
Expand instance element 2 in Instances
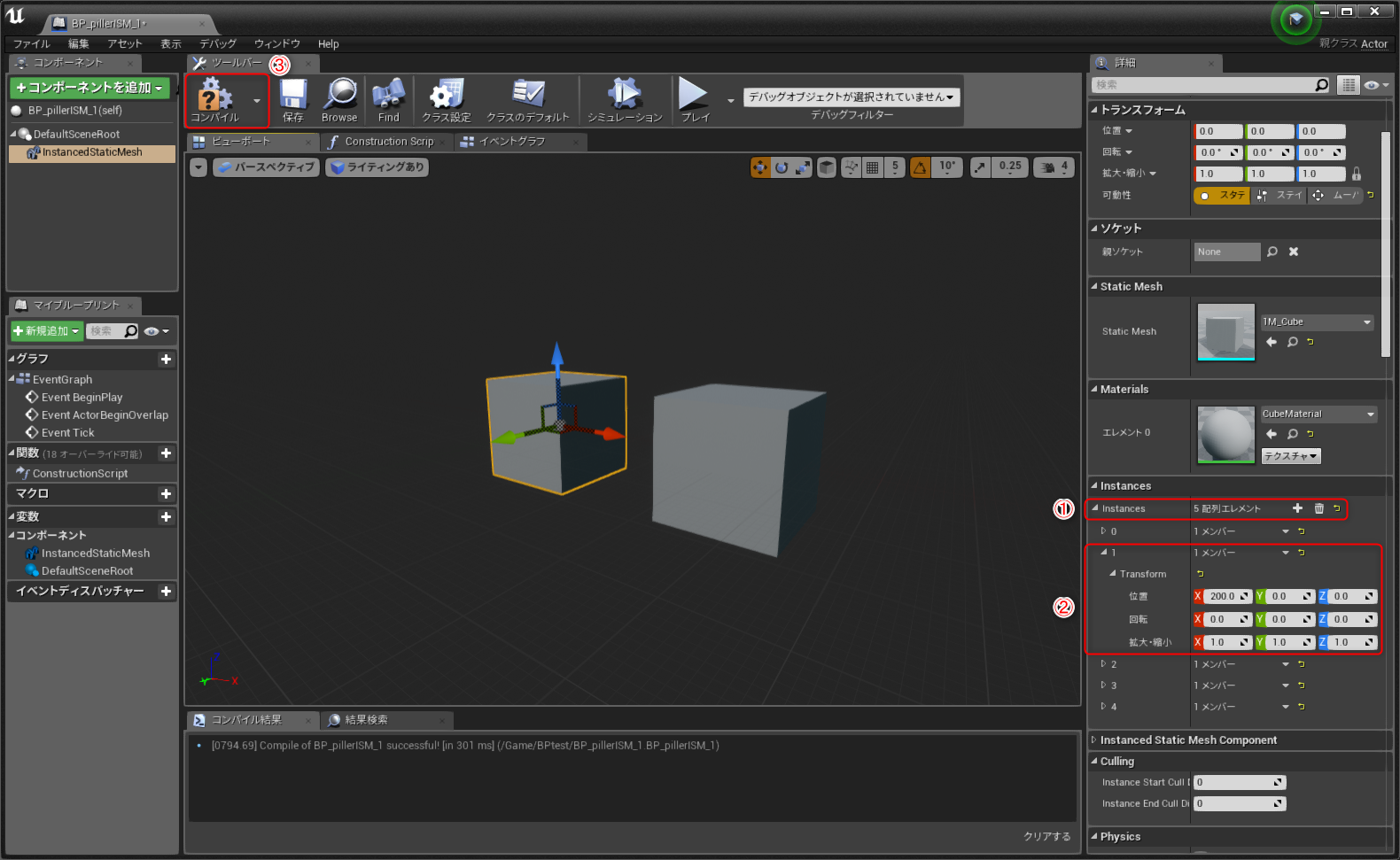(x=1103, y=664)
